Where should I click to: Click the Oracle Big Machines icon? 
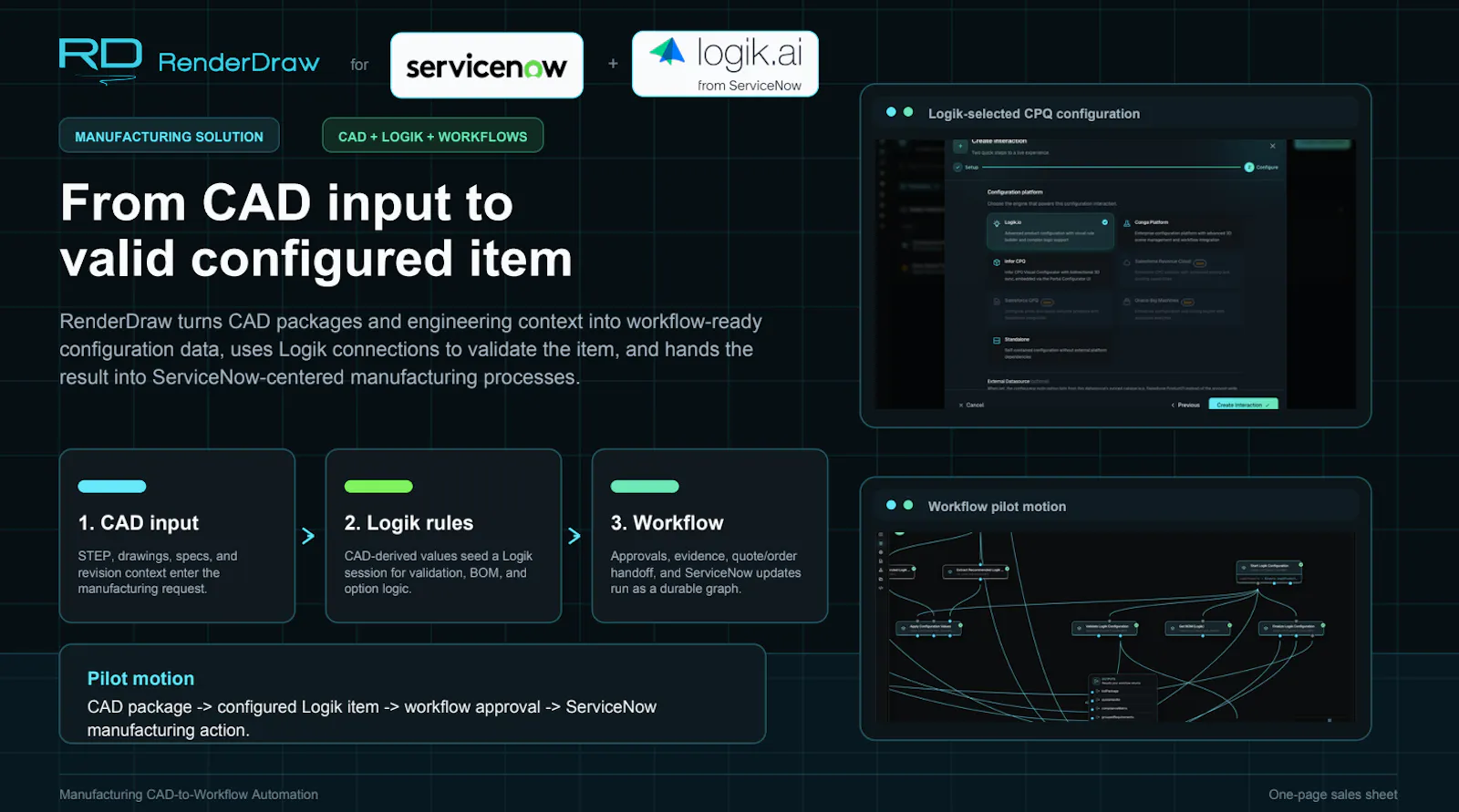point(1127,301)
